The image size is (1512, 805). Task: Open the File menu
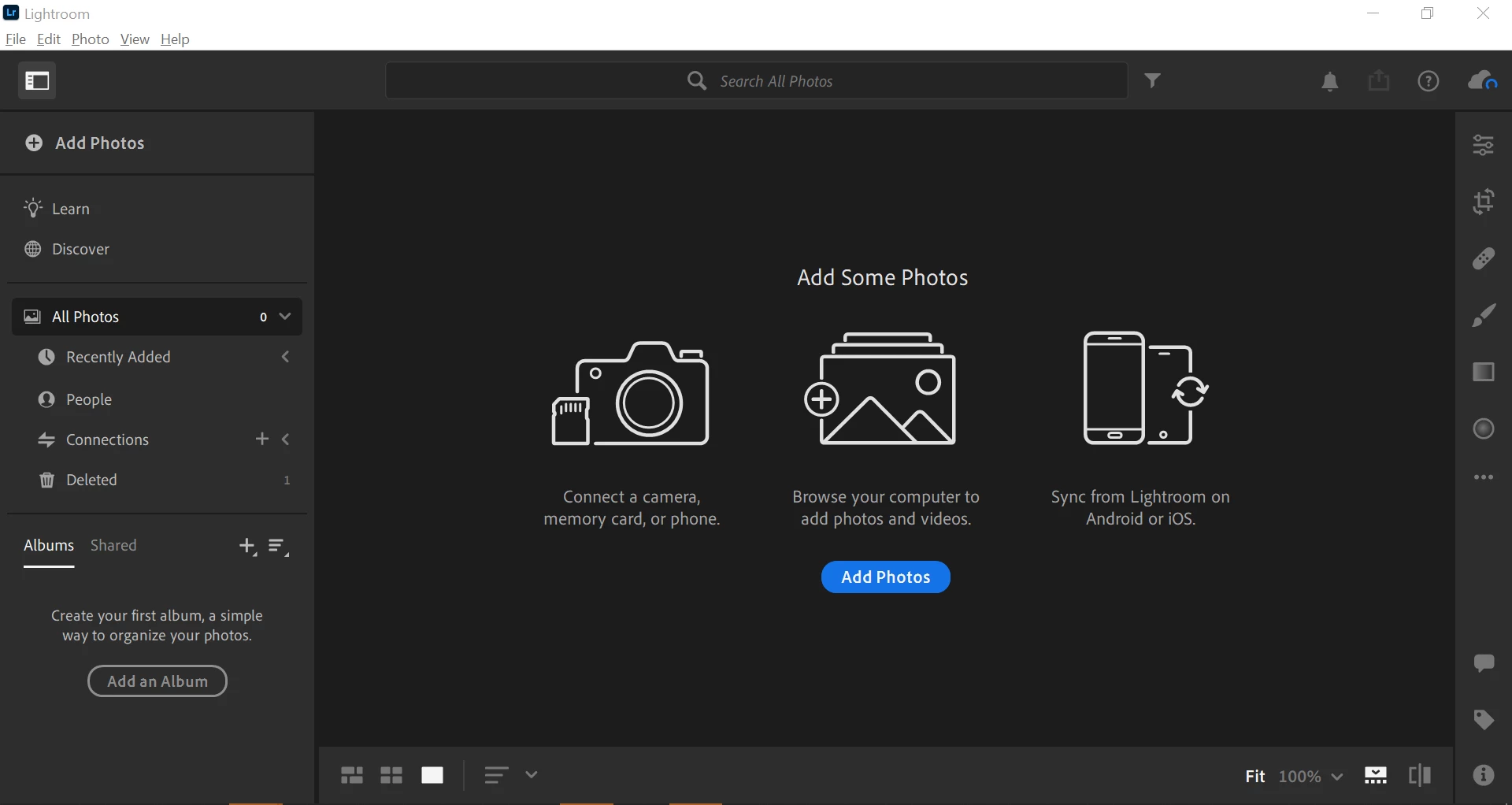click(15, 39)
